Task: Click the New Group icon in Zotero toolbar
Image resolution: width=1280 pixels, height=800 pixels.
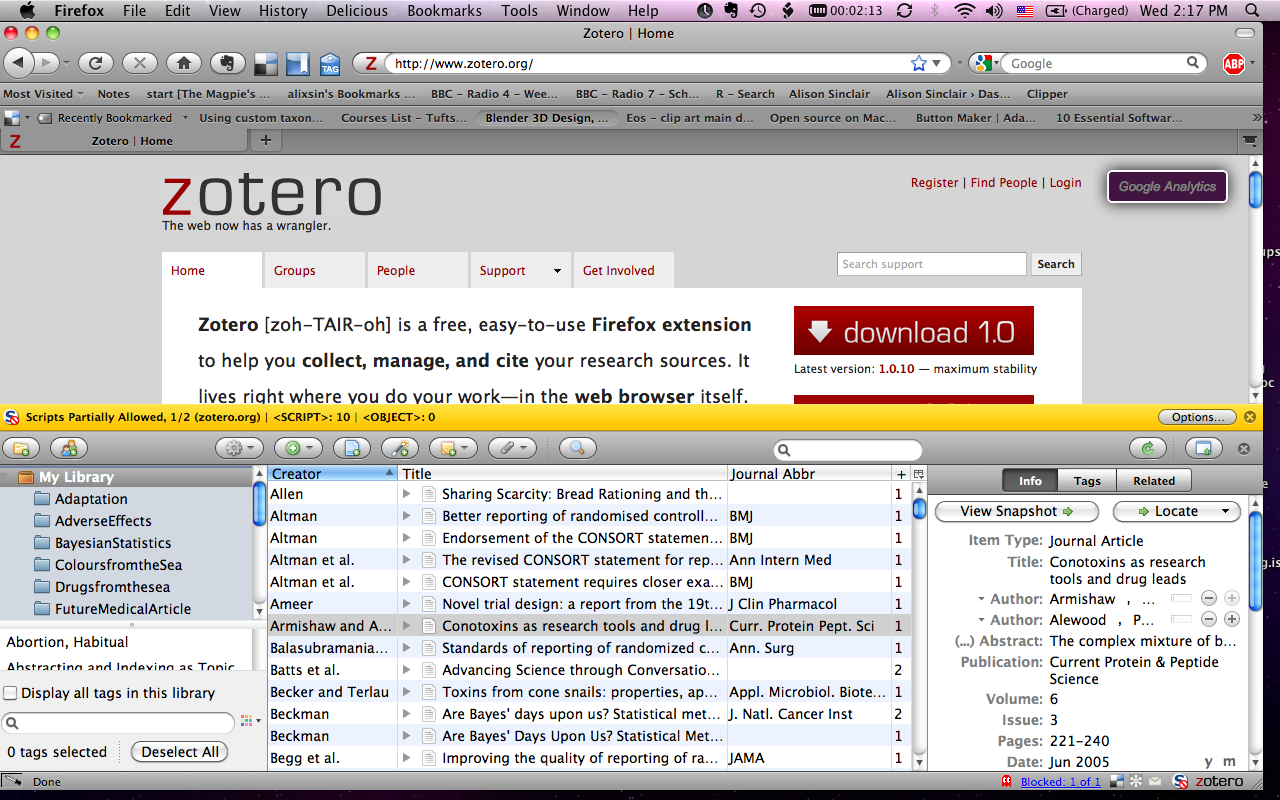Action: [x=69, y=449]
